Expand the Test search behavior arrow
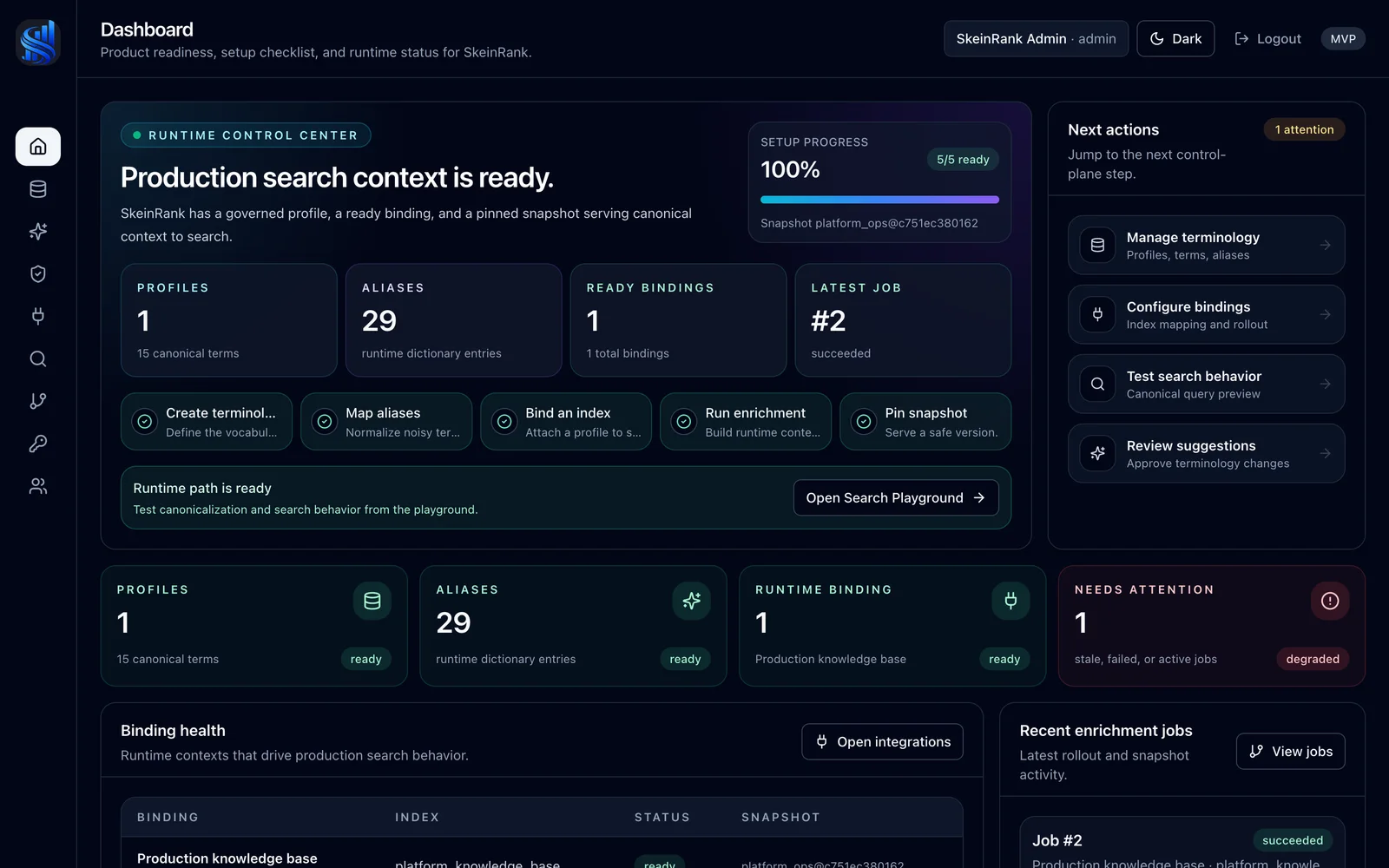The image size is (1389, 868). (1326, 385)
